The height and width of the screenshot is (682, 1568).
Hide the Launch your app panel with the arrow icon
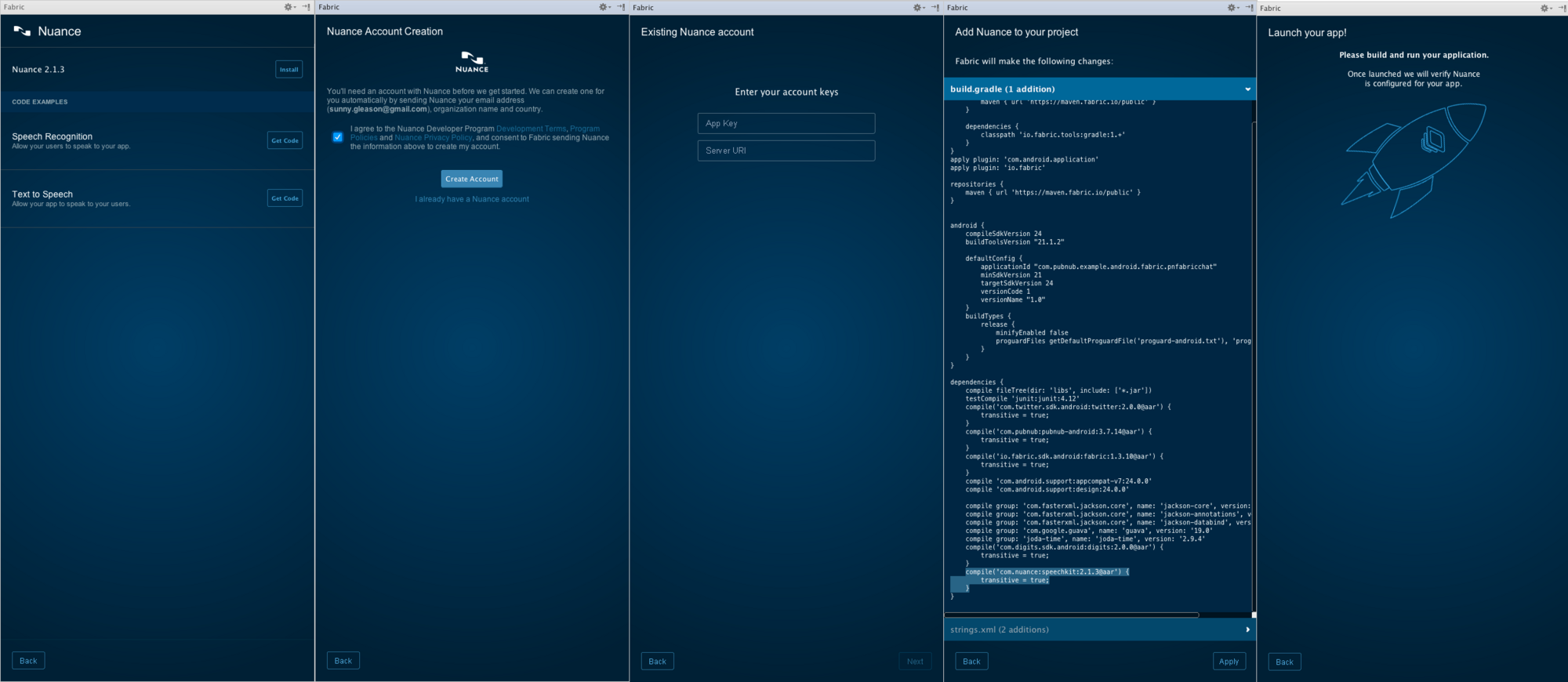[1562, 8]
